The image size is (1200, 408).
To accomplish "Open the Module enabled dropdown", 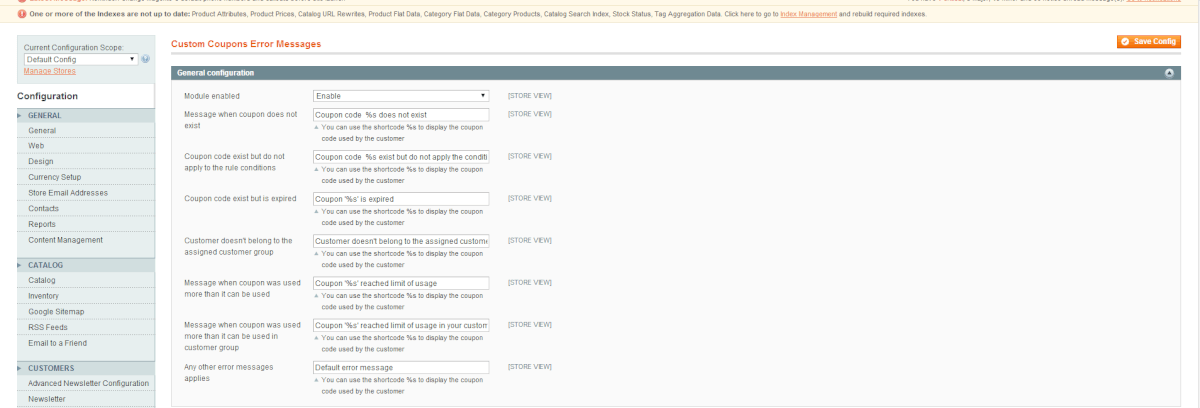I will pos(401,96).
